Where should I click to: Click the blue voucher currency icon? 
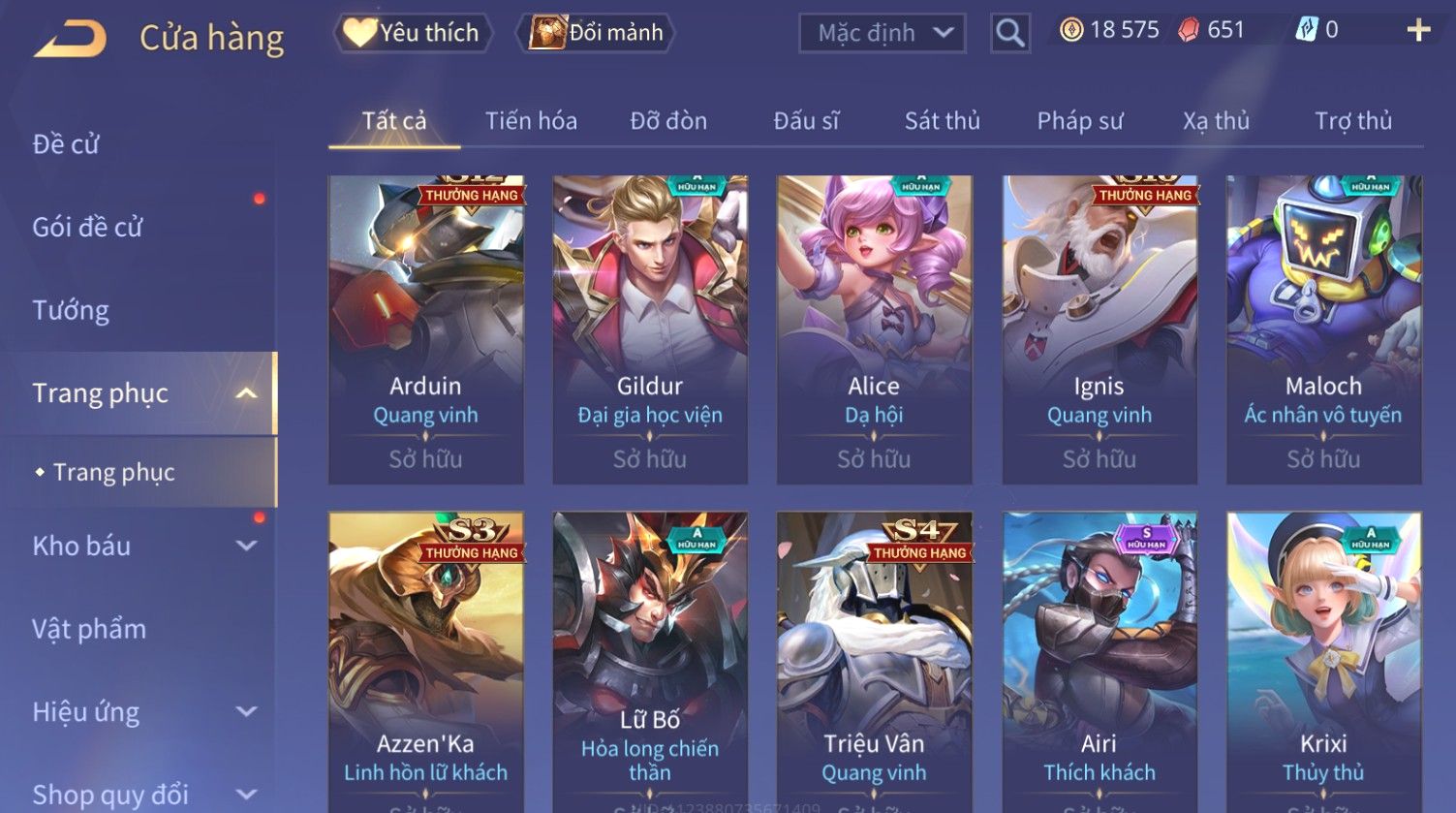tap(1307, 31)
